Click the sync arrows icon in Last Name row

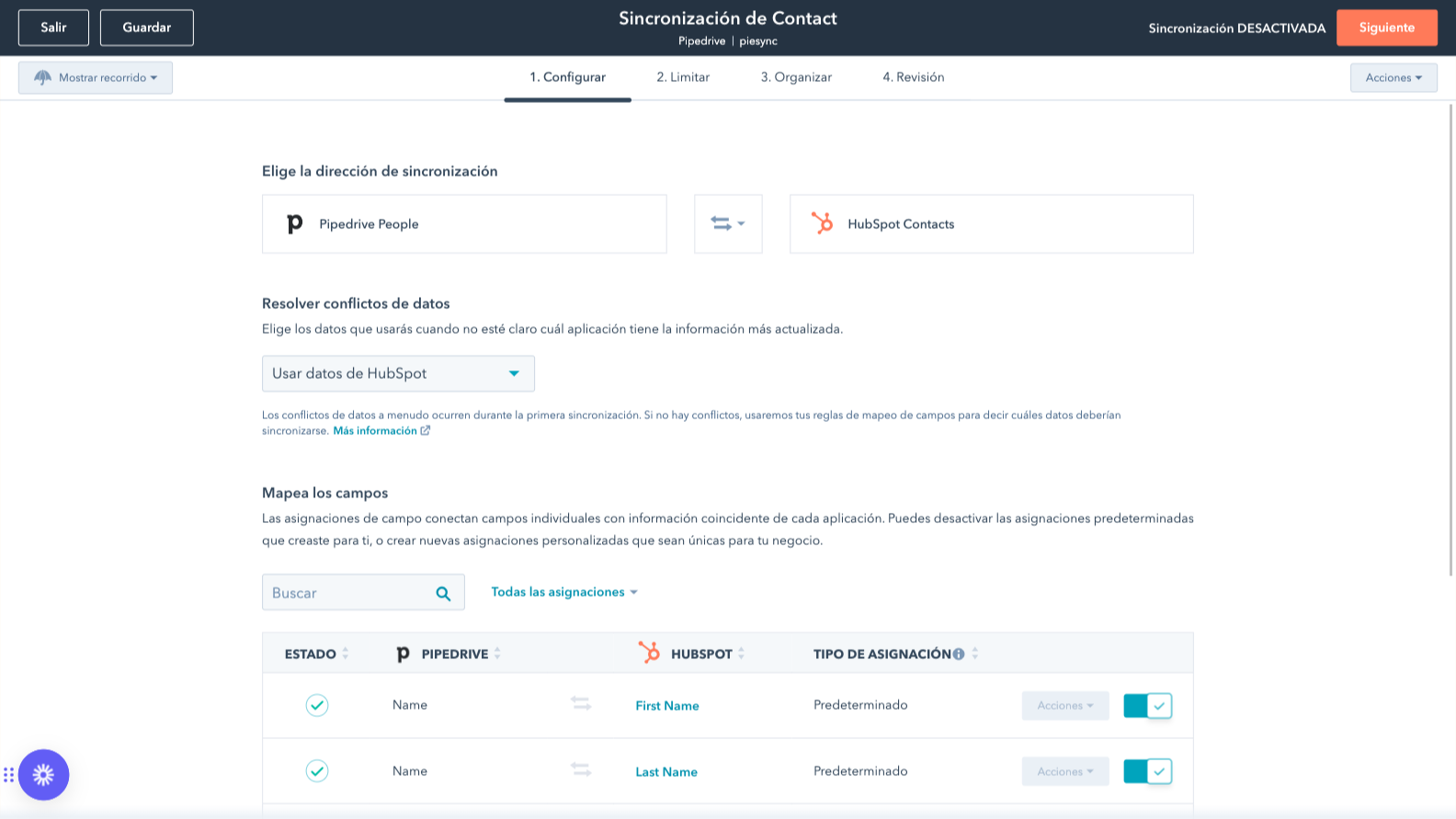pos(581,770)
